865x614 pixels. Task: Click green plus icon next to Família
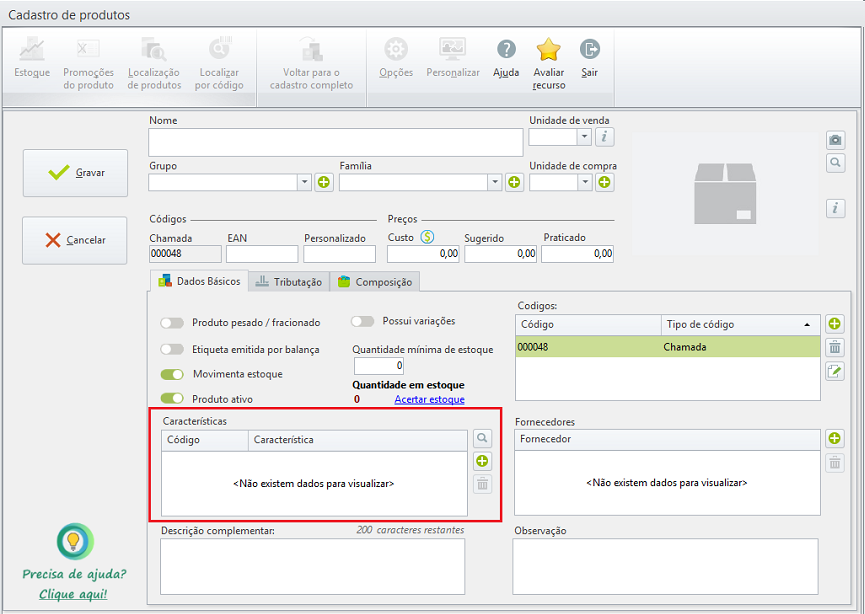coord(514,182)
